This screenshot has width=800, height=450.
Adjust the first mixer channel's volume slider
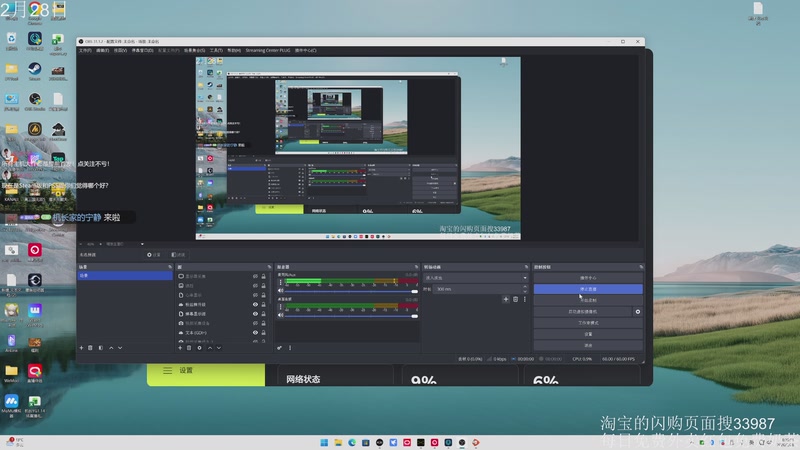click(x=351, y=291)
